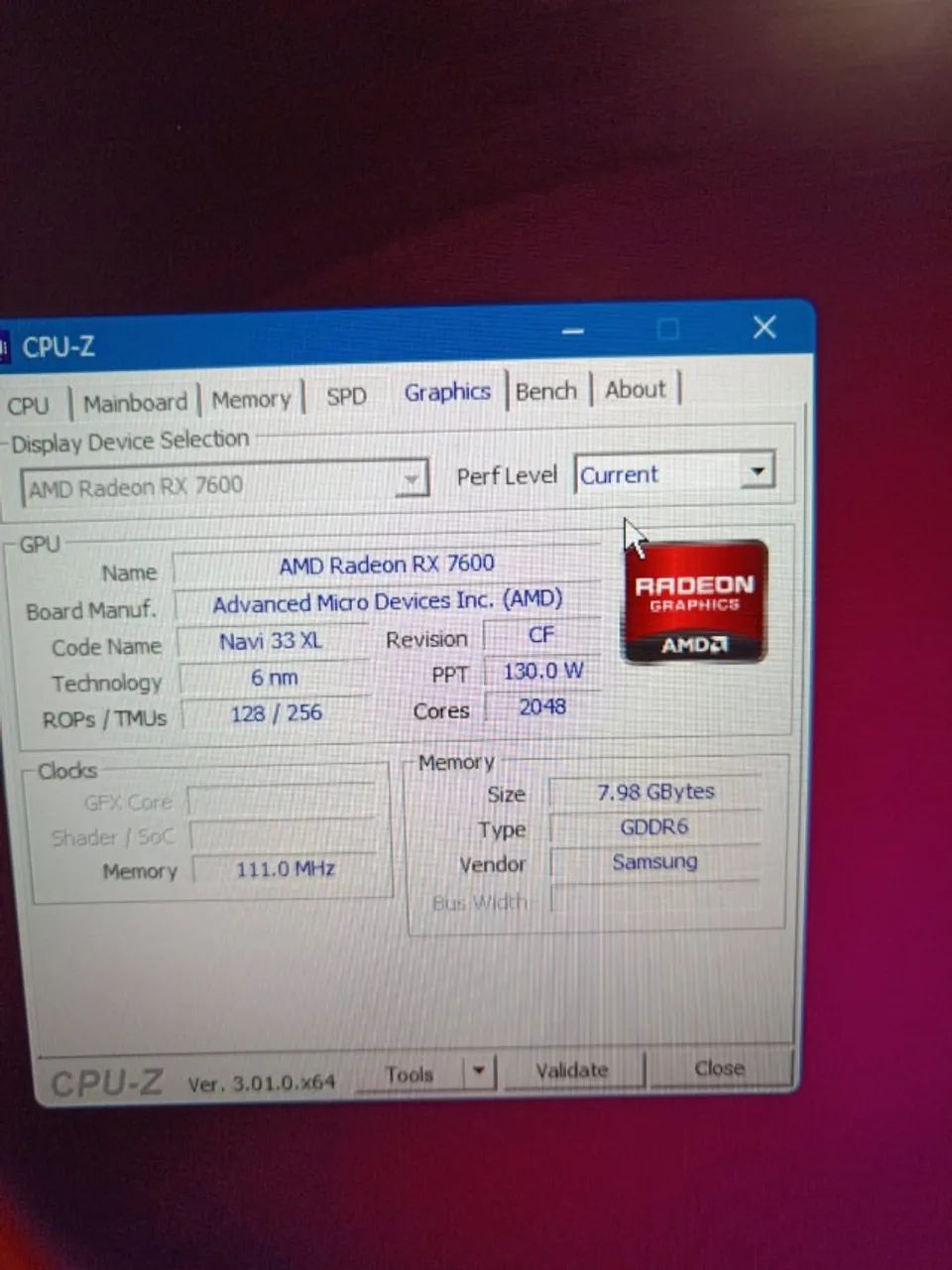Click the CPU-Z title bar icon
Image resolution: width=952 pixels, height=1270 pixels.
[x=5, y=349]
